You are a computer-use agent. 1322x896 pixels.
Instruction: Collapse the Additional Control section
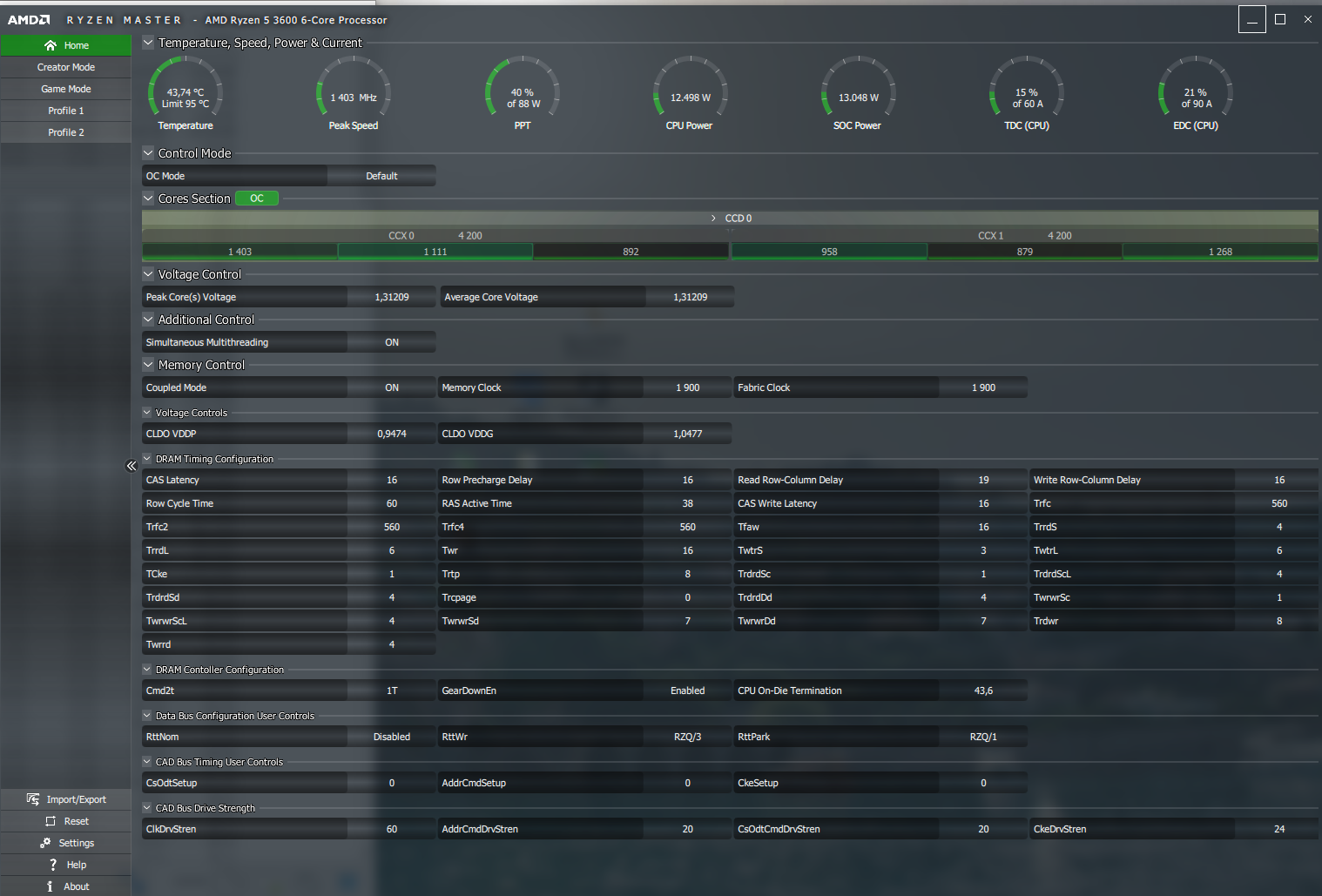[x=148, y=320]
